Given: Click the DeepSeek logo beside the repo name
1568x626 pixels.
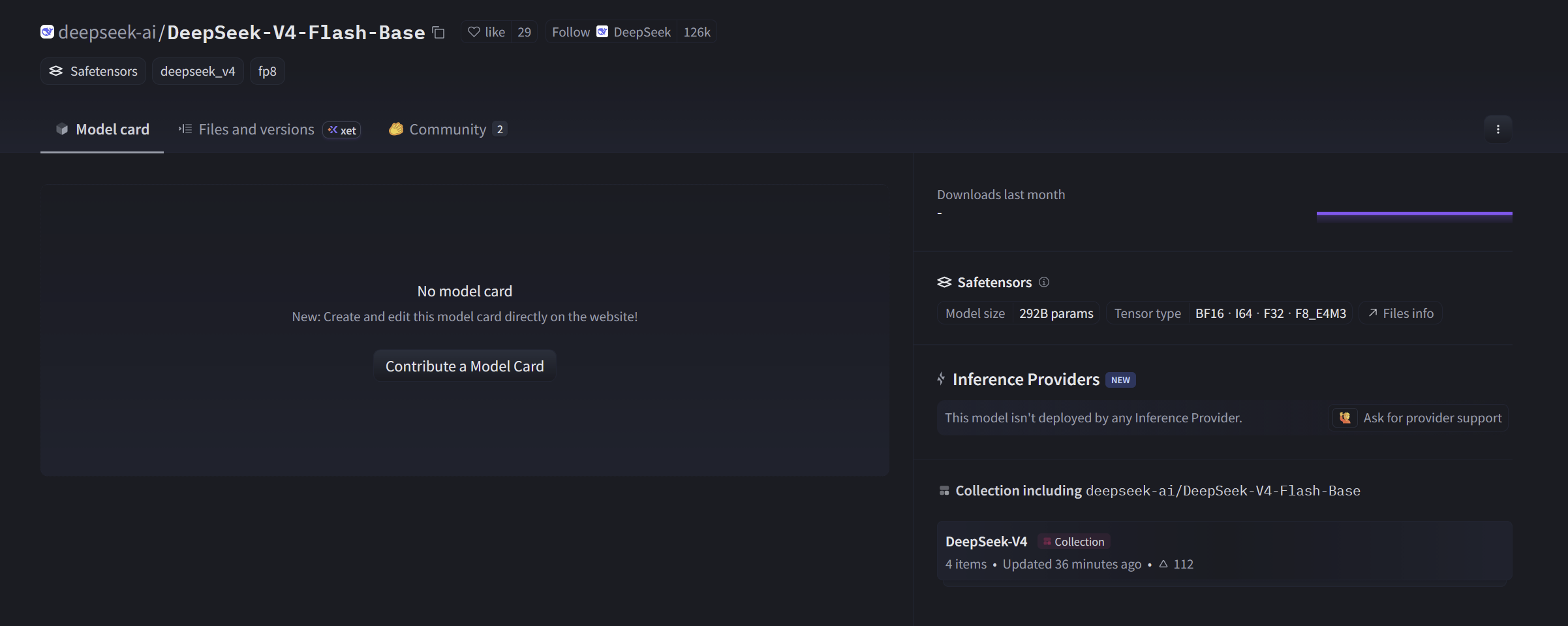Looking at the screenshot, I should point(47,32).
